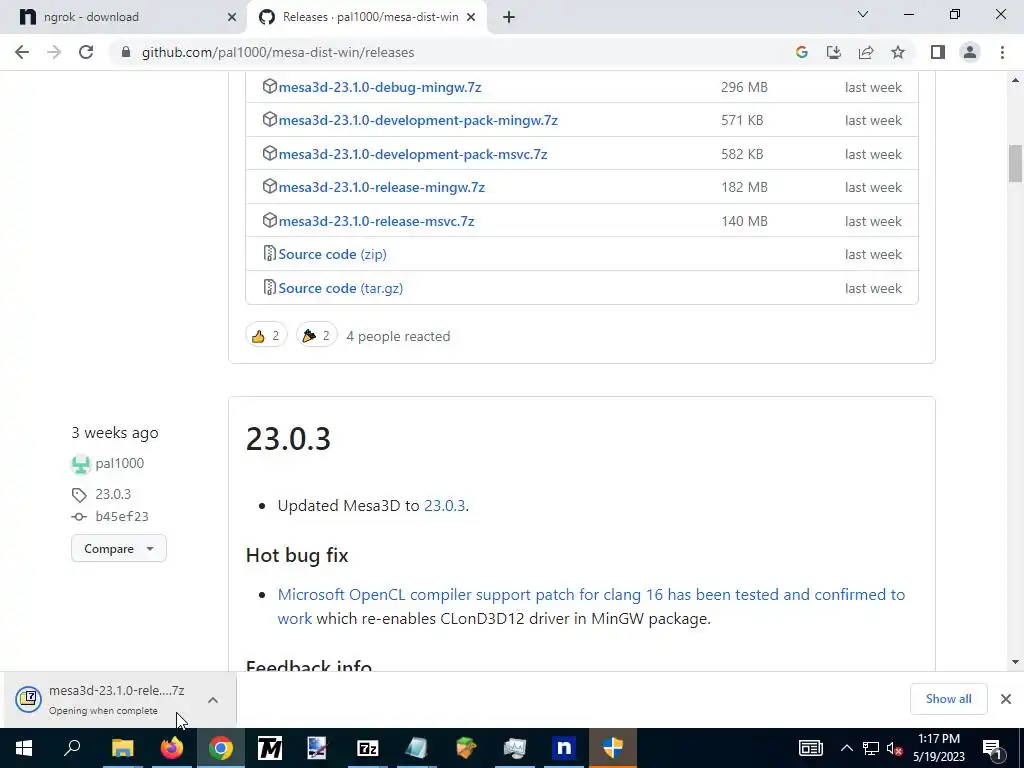
Task: Close the Releases mesa-dist-win tab
Action: [471, 18]
